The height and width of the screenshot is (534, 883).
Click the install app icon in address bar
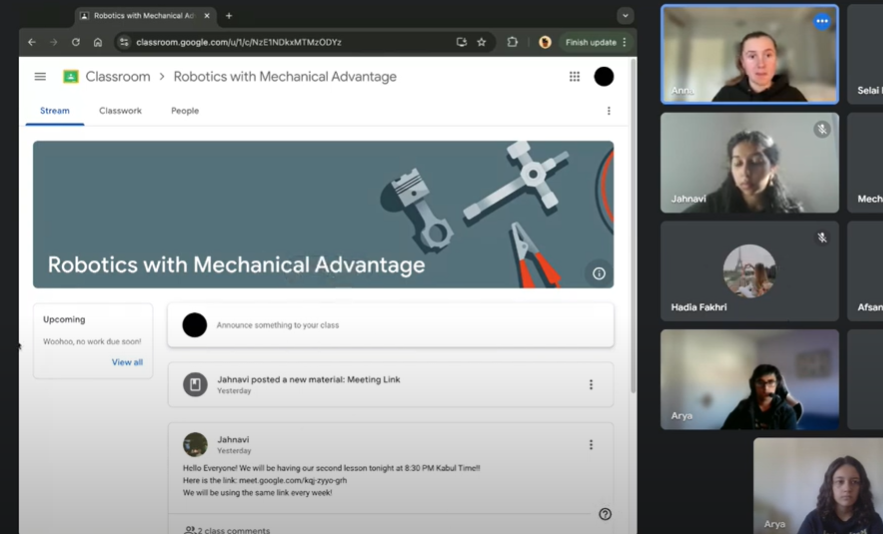point(461,42)
